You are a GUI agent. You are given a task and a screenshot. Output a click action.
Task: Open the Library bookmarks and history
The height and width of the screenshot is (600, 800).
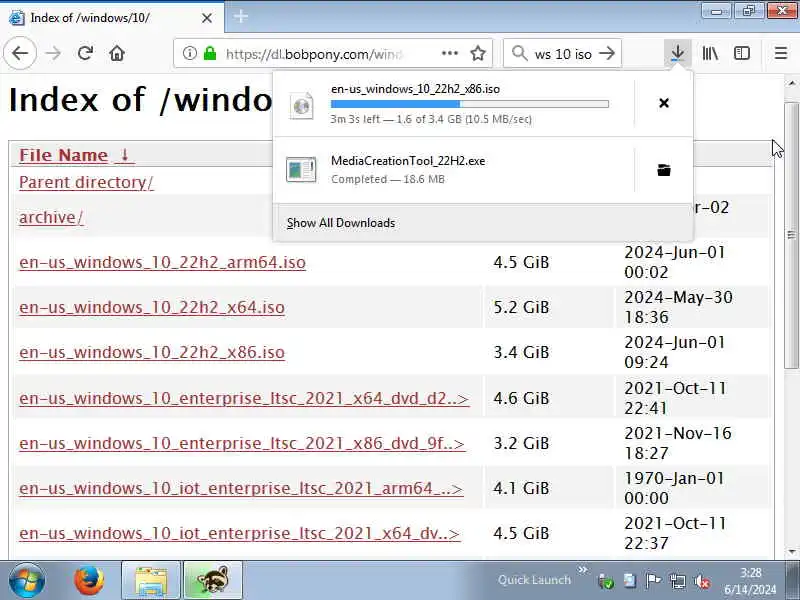710,53
